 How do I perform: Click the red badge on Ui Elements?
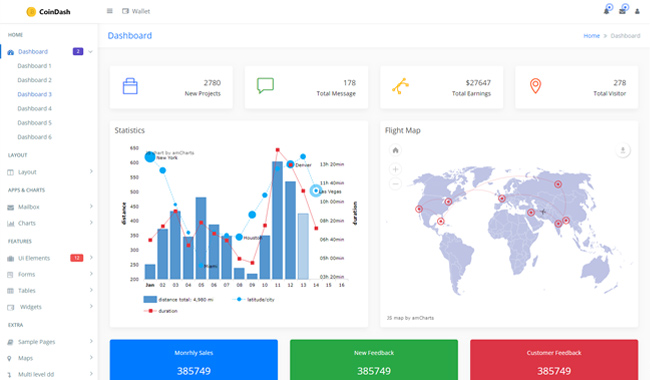click(77, 258)
